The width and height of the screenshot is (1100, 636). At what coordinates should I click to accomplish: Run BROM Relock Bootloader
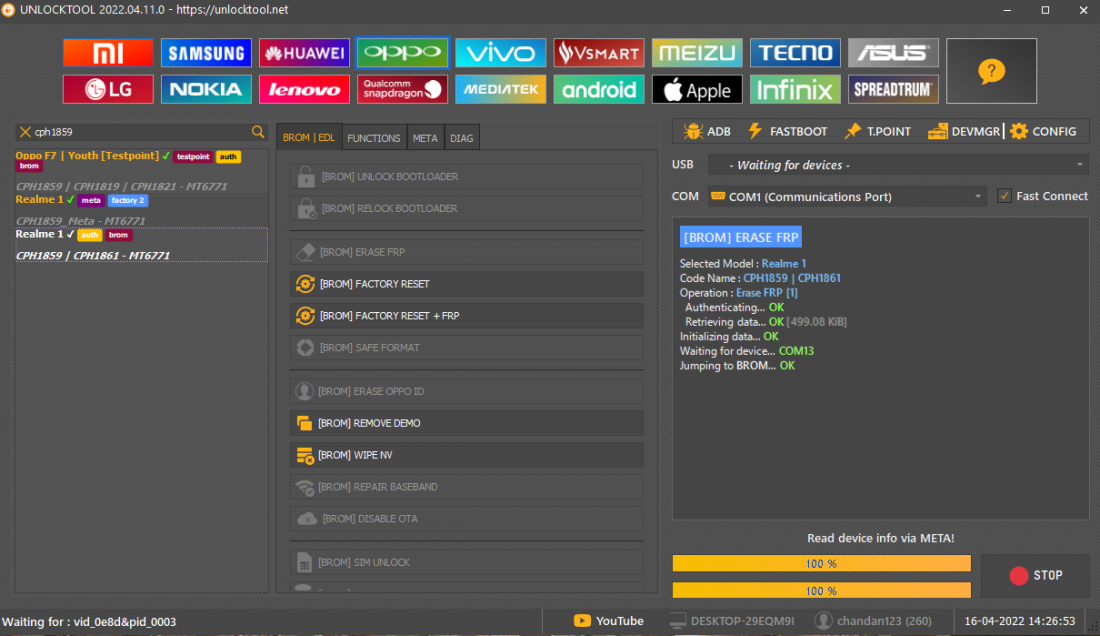pyautogui.click(x=467, y=208)
